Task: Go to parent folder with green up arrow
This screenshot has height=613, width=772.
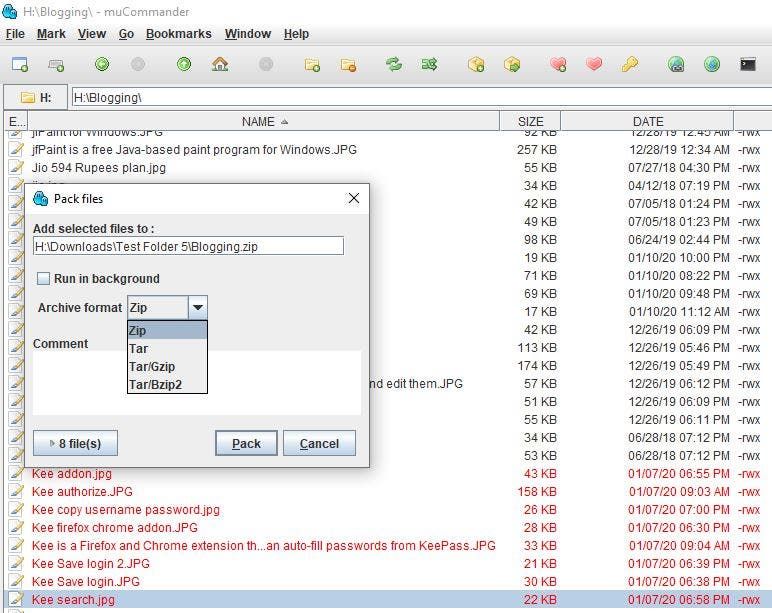Action: (x=184, y=65)
